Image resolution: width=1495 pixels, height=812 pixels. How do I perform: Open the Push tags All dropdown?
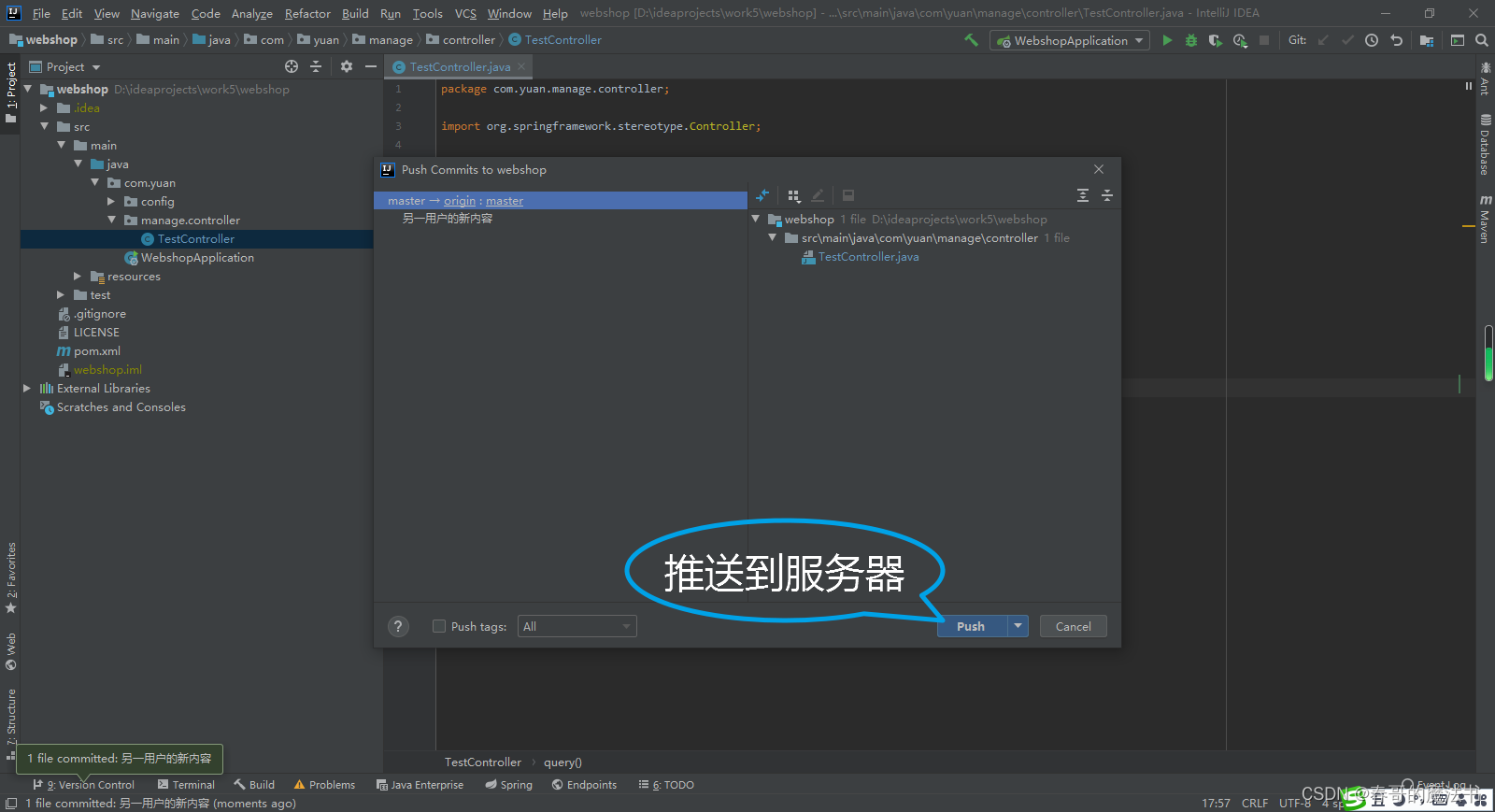[577, 626]
